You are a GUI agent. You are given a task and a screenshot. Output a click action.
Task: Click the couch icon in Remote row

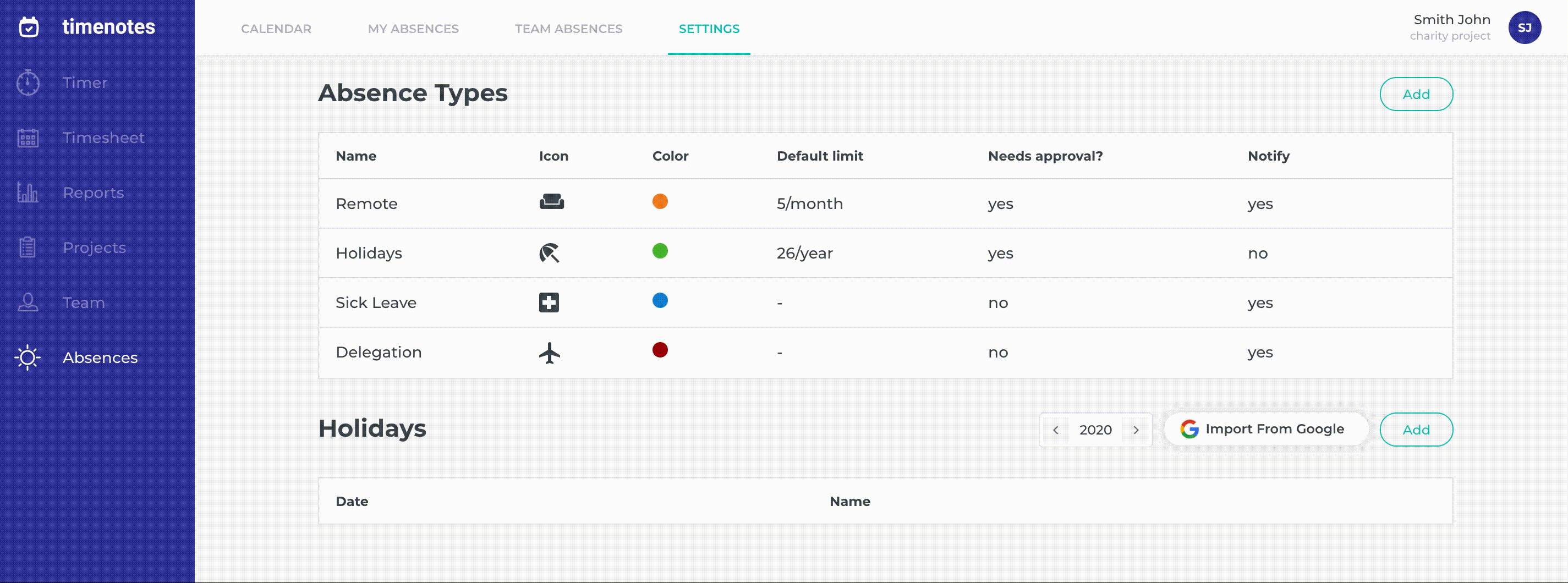click(551, 201)
